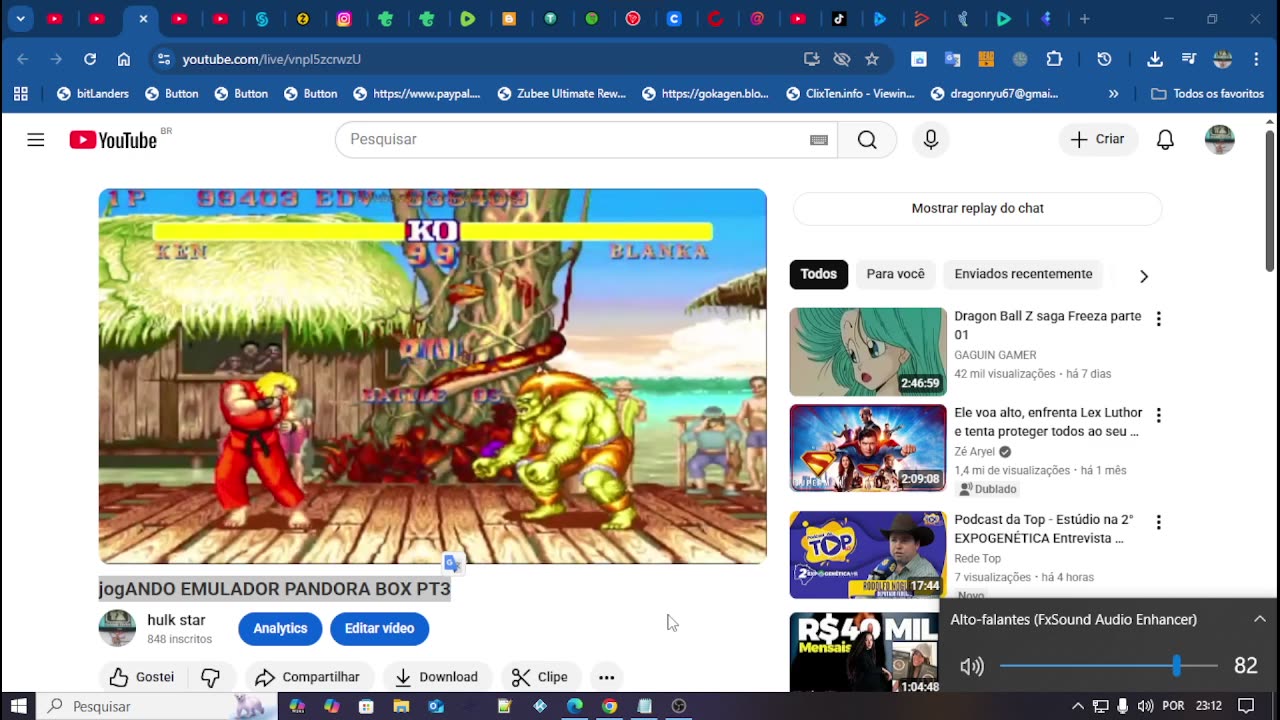Open the GAGUIN GAMER channel name
1280x720 pixels.
coord(995,355)
